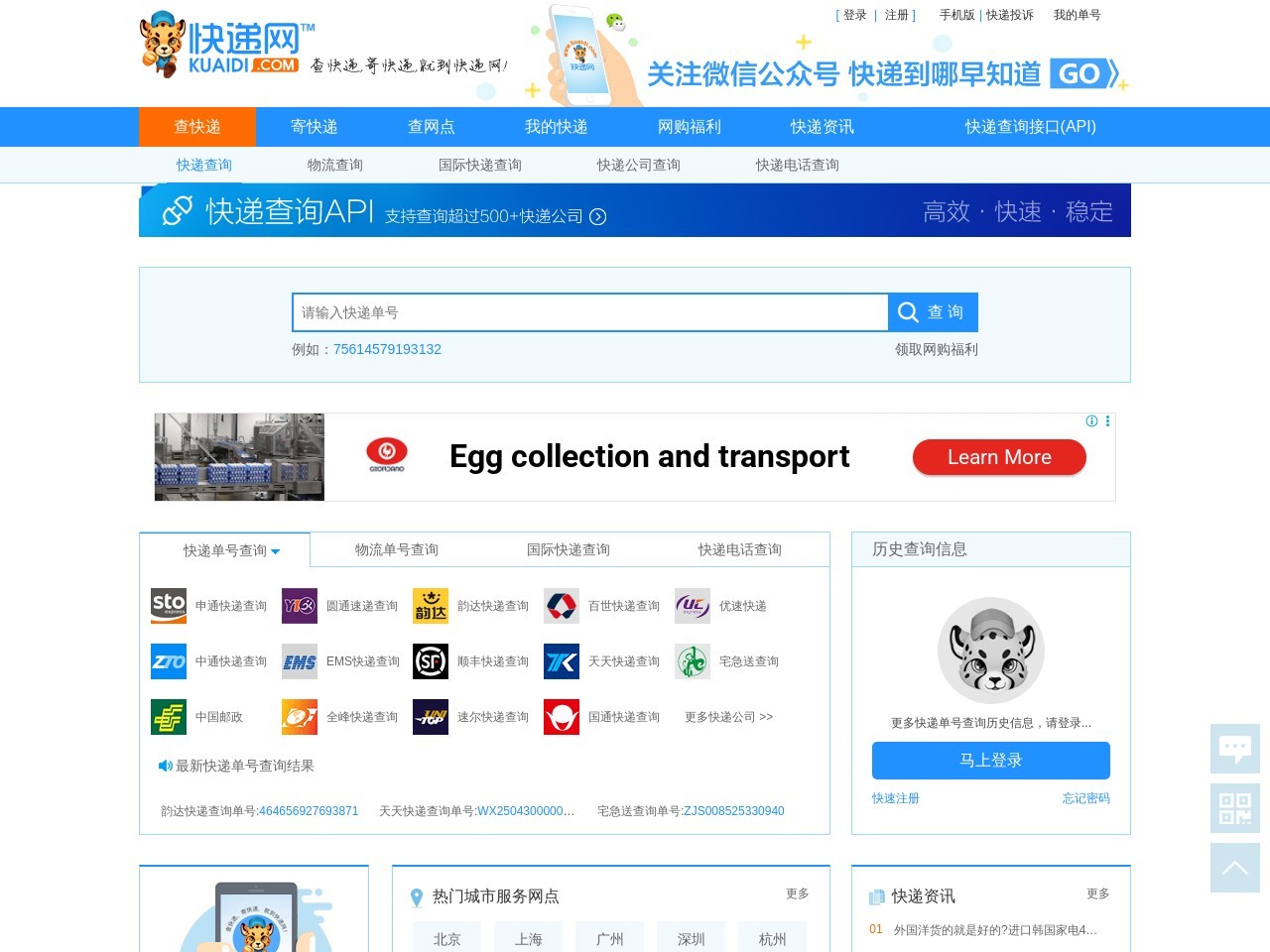This screenshot has height=952, width=1270.
Task: Click the egg collection ad thumbnail
Action: (x=239, y=457)
